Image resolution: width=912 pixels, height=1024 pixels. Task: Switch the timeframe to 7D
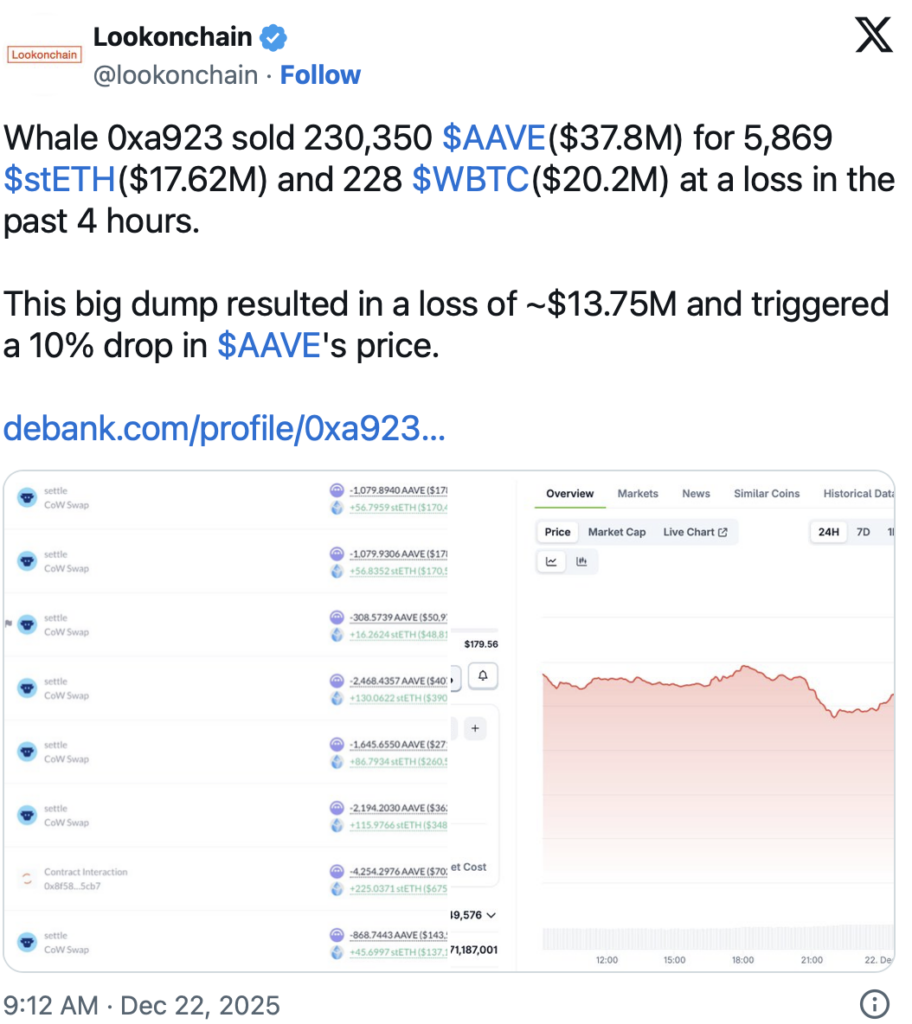[x=862, y=532]
